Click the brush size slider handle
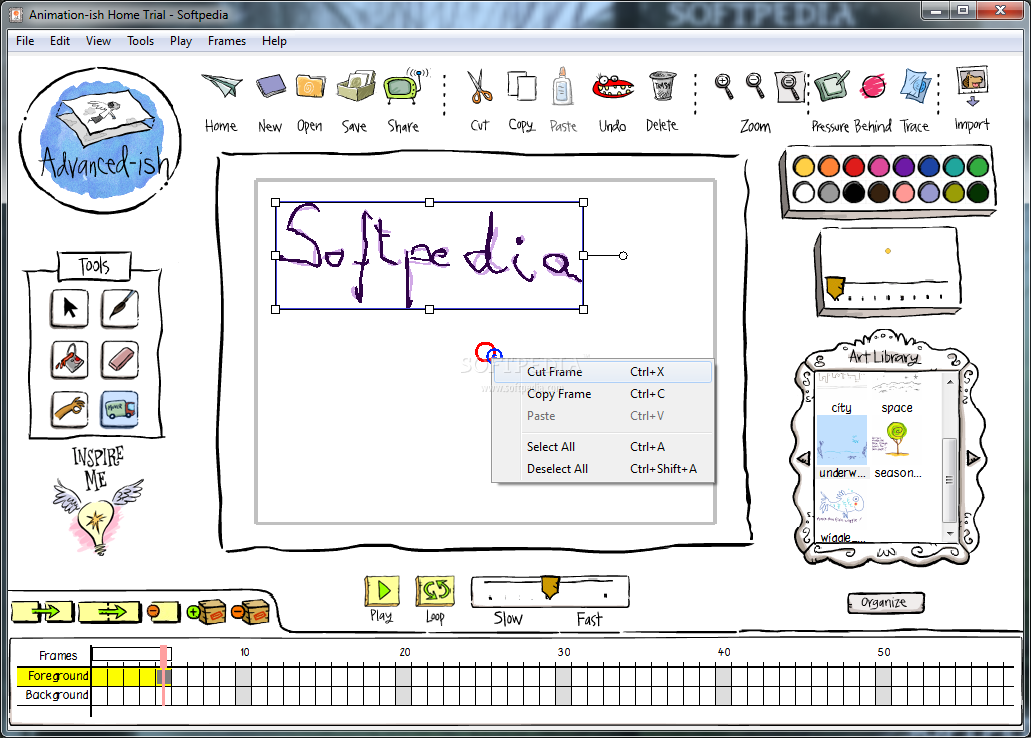The image size is (1031, 738). [834, 288]
